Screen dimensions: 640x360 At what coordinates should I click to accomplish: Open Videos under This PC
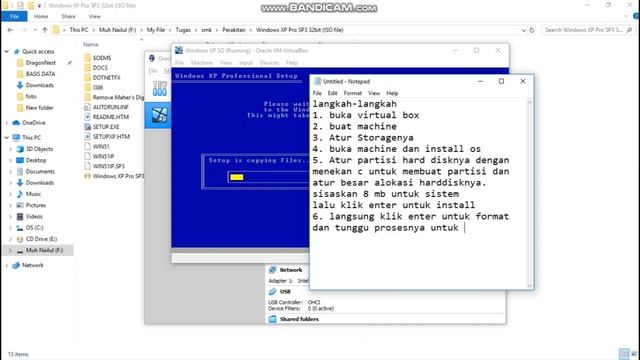(34, 216)
